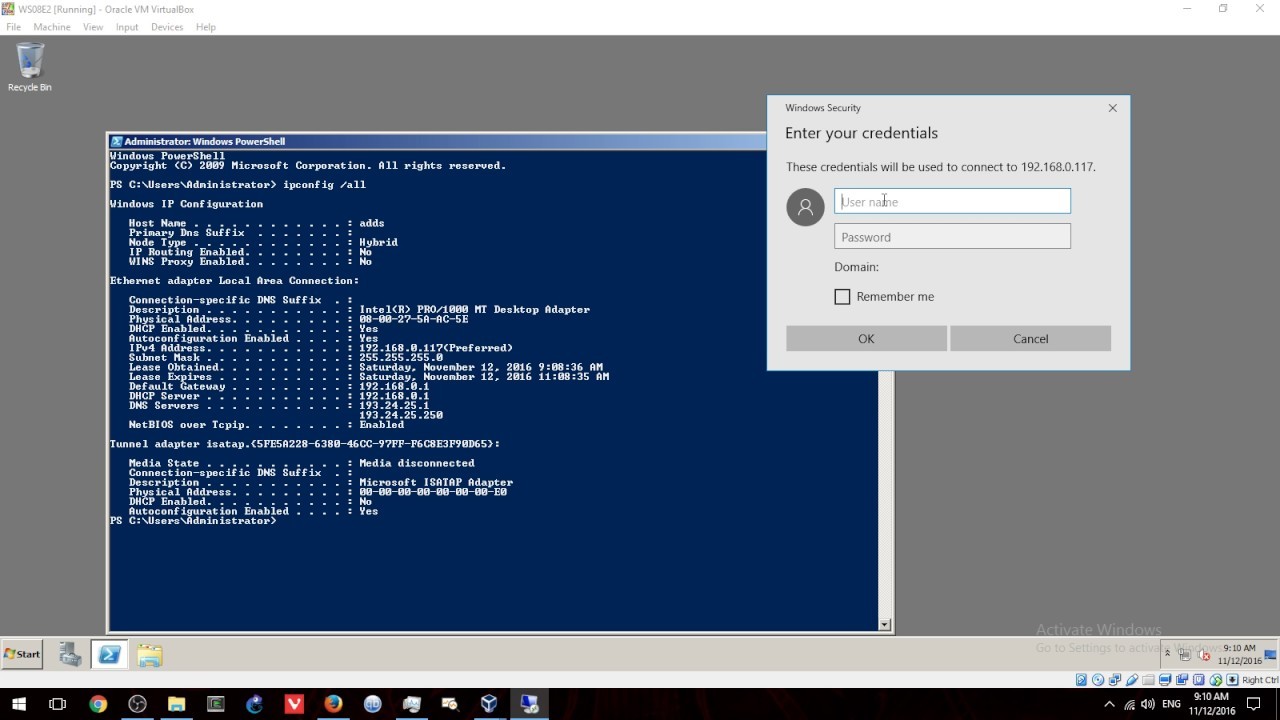This screenshot has width=1280, height=720.
Task: Show hidden icons in the guest tray
Action: pos(1167,653)
